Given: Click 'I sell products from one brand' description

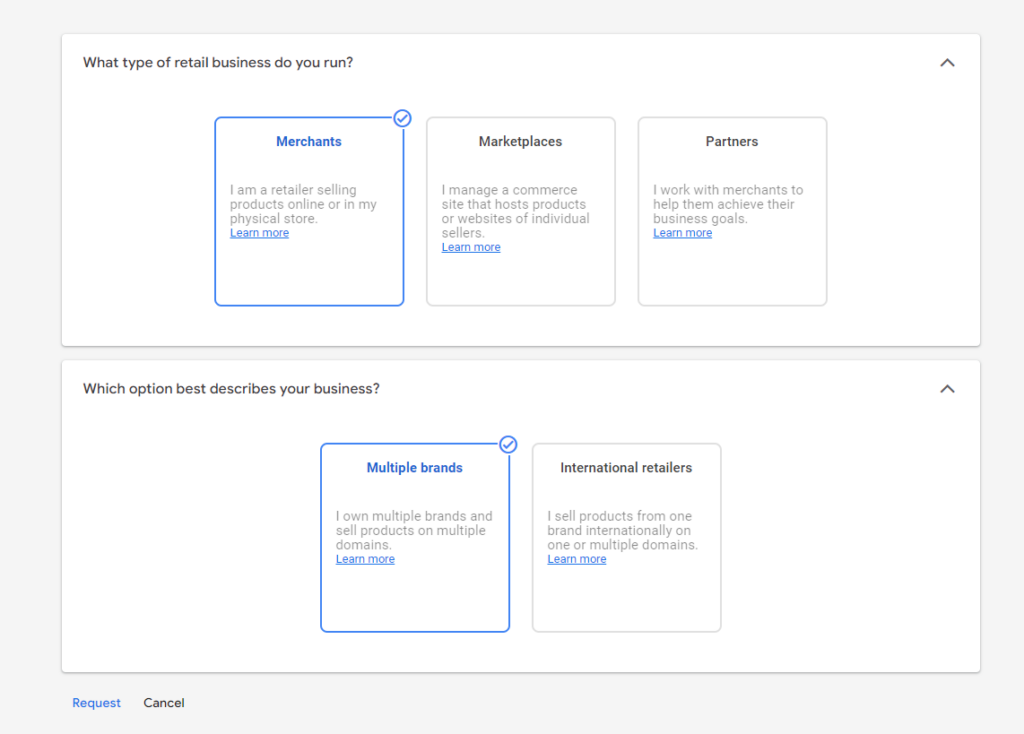Looking at the screenshot, I should [622, 530].
